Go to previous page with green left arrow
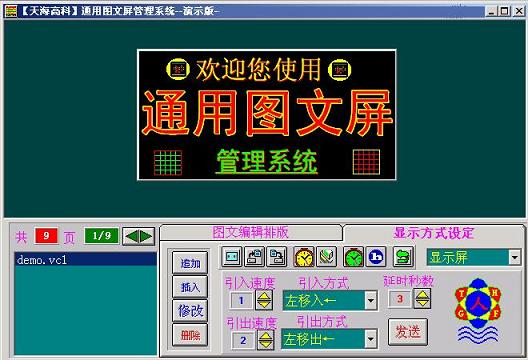The height and width of the screenshot is (360, 528). 131,236
